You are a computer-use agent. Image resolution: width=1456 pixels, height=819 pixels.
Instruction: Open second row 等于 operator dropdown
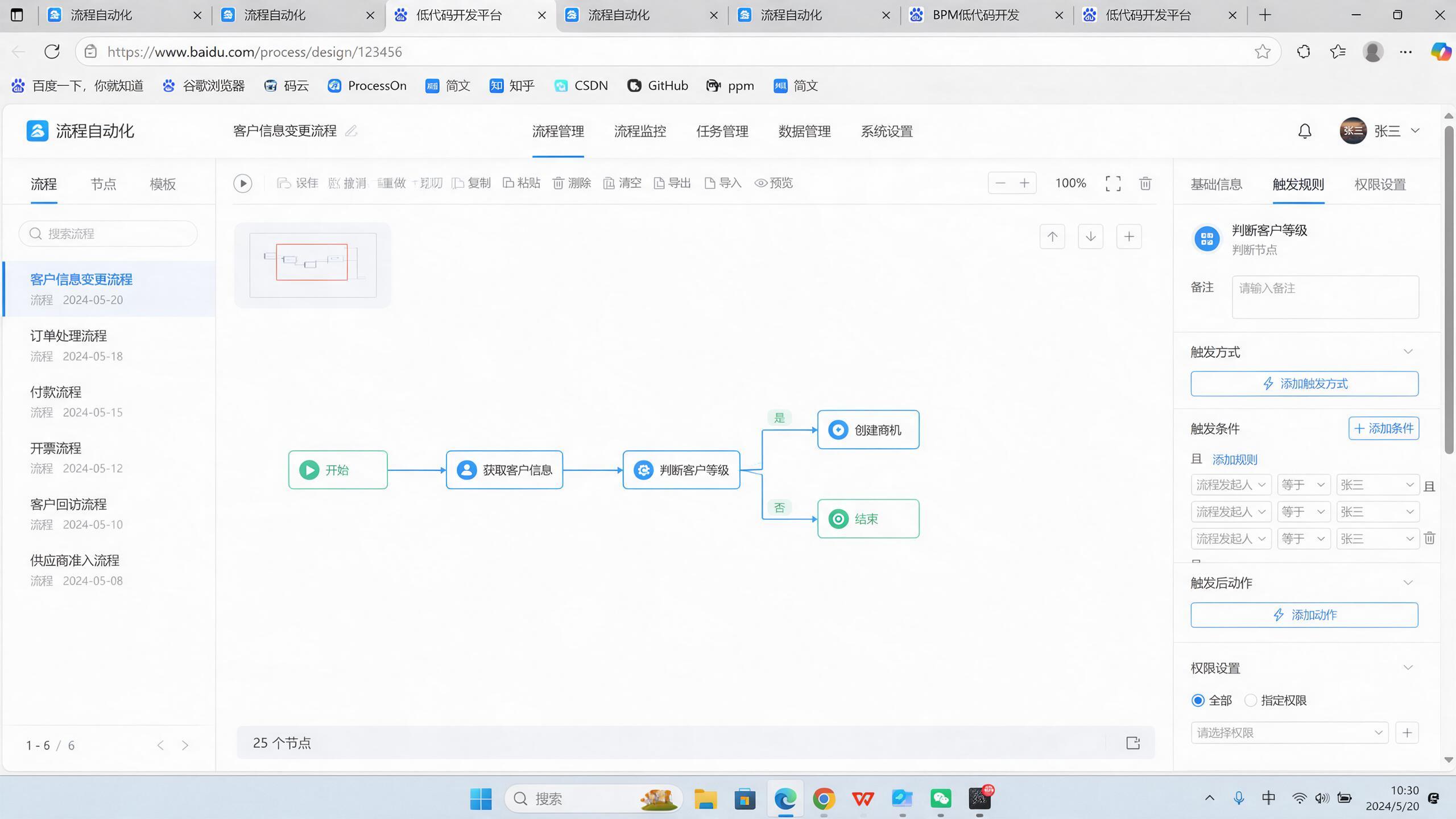(1304, 512)
